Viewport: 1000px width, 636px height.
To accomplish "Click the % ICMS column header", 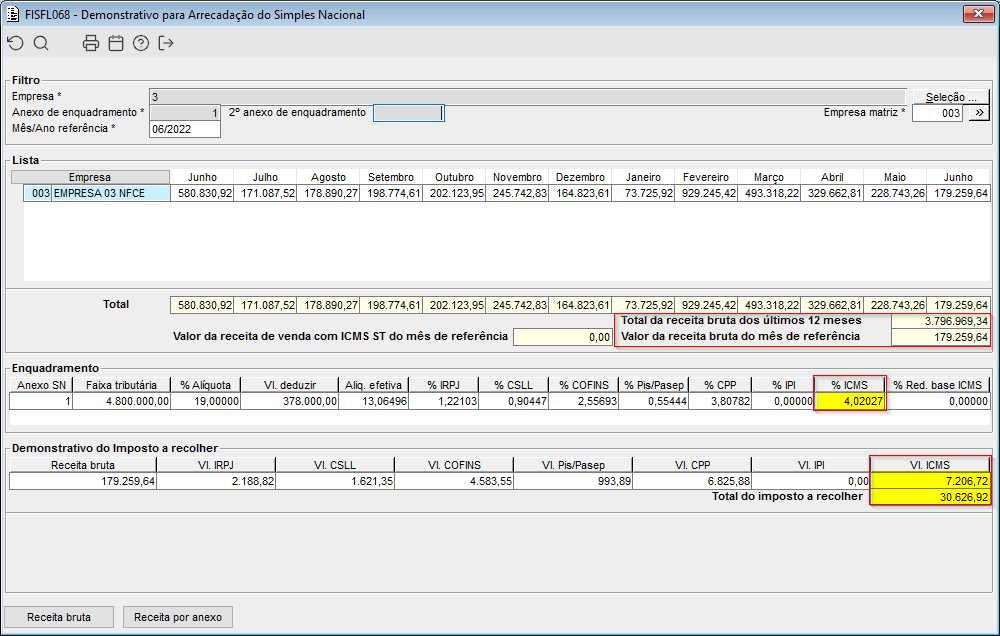I will (850, 385).
